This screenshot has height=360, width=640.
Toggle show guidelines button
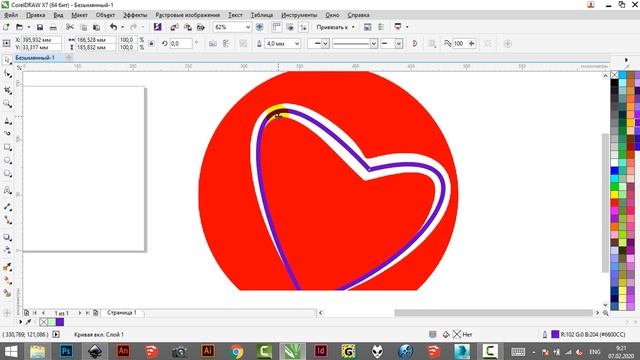click(303, 27)
